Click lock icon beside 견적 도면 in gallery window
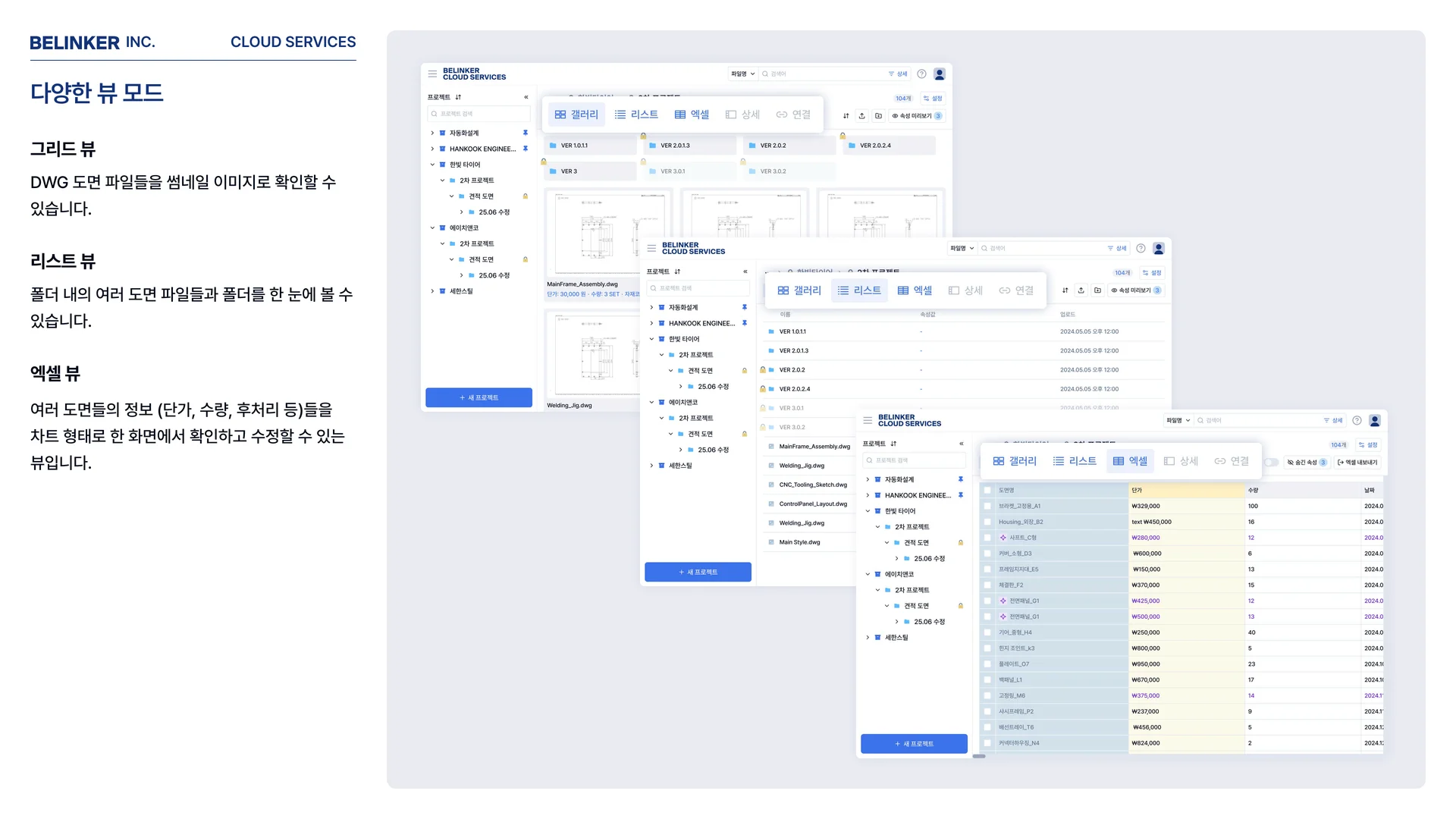The image size is (1456, 819). tap(525, 196)
